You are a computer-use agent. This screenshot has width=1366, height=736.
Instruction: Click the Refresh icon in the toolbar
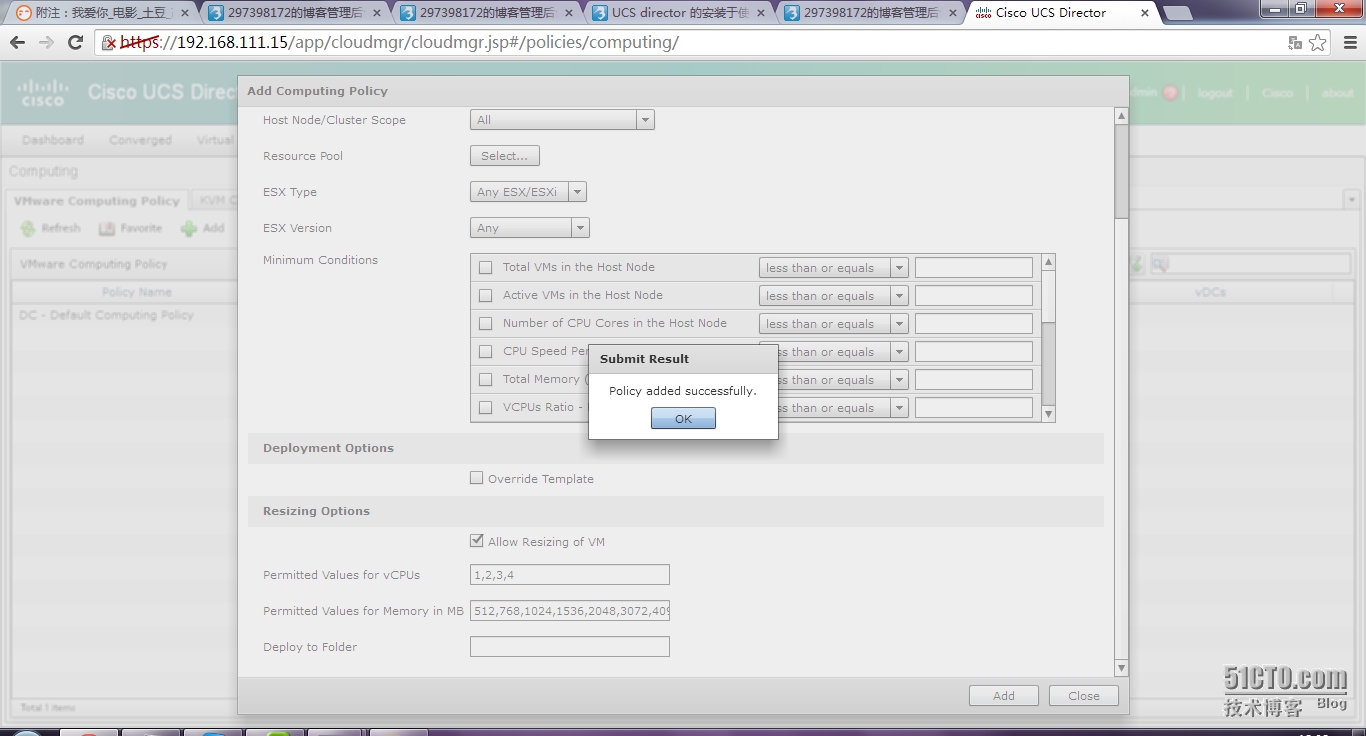coord(28,229)
